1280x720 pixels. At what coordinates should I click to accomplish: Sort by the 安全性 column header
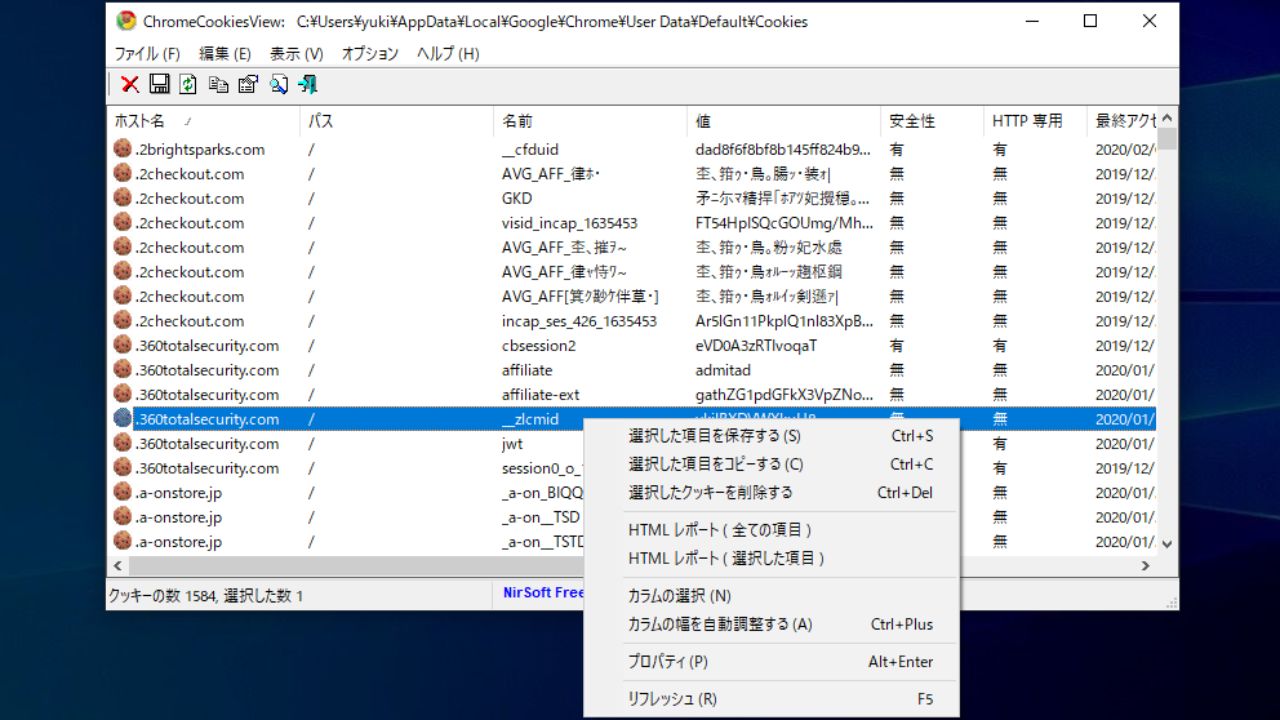[932, 121]
